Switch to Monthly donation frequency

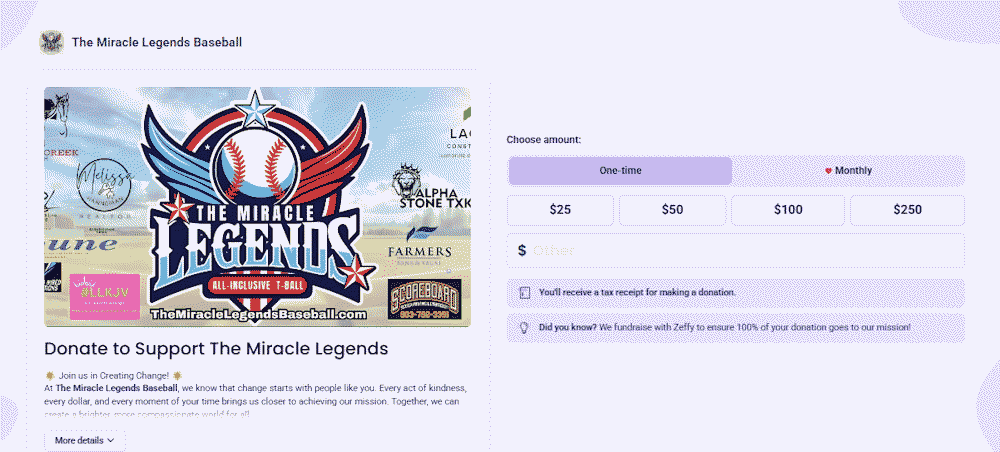[848, 171]
